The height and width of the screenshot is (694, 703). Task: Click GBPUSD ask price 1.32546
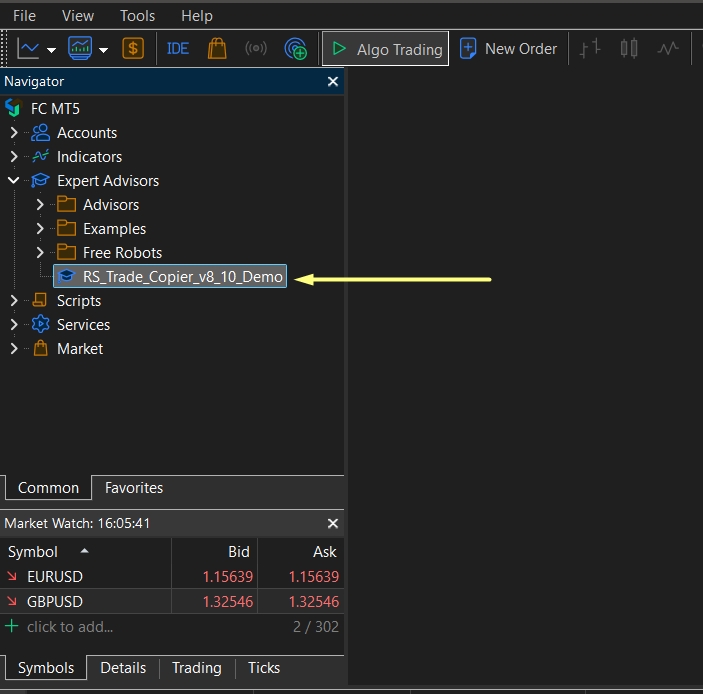[x=313, y=602]
